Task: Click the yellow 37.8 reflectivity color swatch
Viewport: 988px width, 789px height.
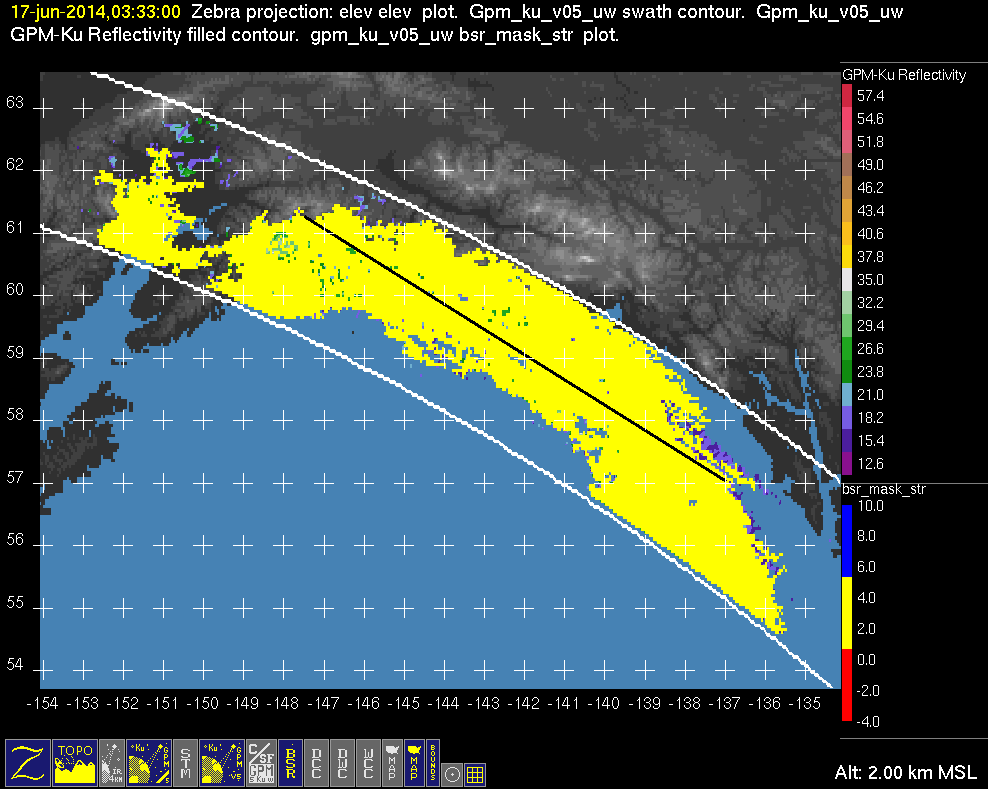Action: pos(847,257)
